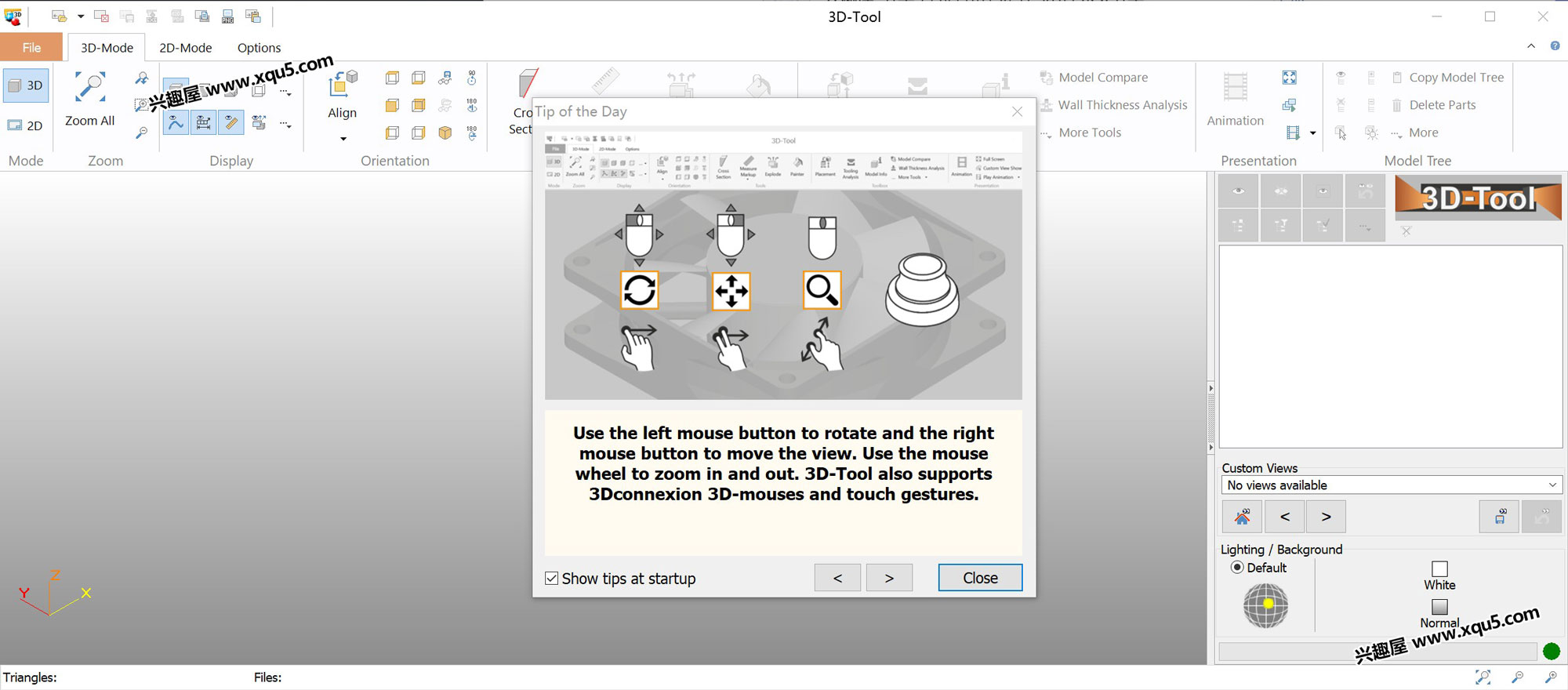Screen dimensions: 1568x690
Task: Click Close in Tip of the Day
Action: [x=980, y=578]
